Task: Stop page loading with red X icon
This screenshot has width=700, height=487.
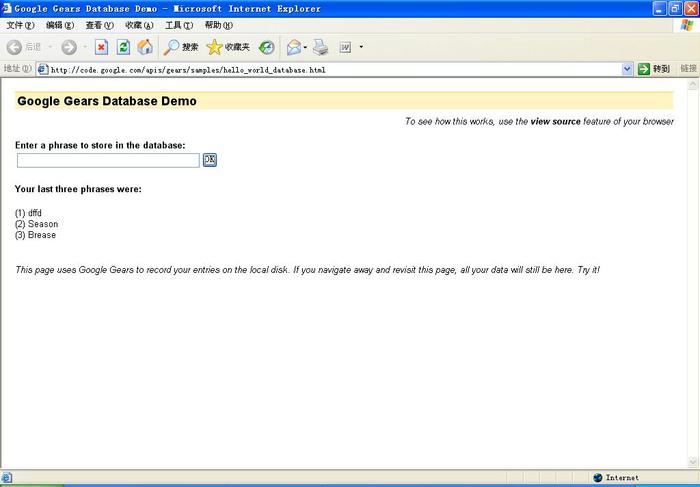Action: click(101, 47)
